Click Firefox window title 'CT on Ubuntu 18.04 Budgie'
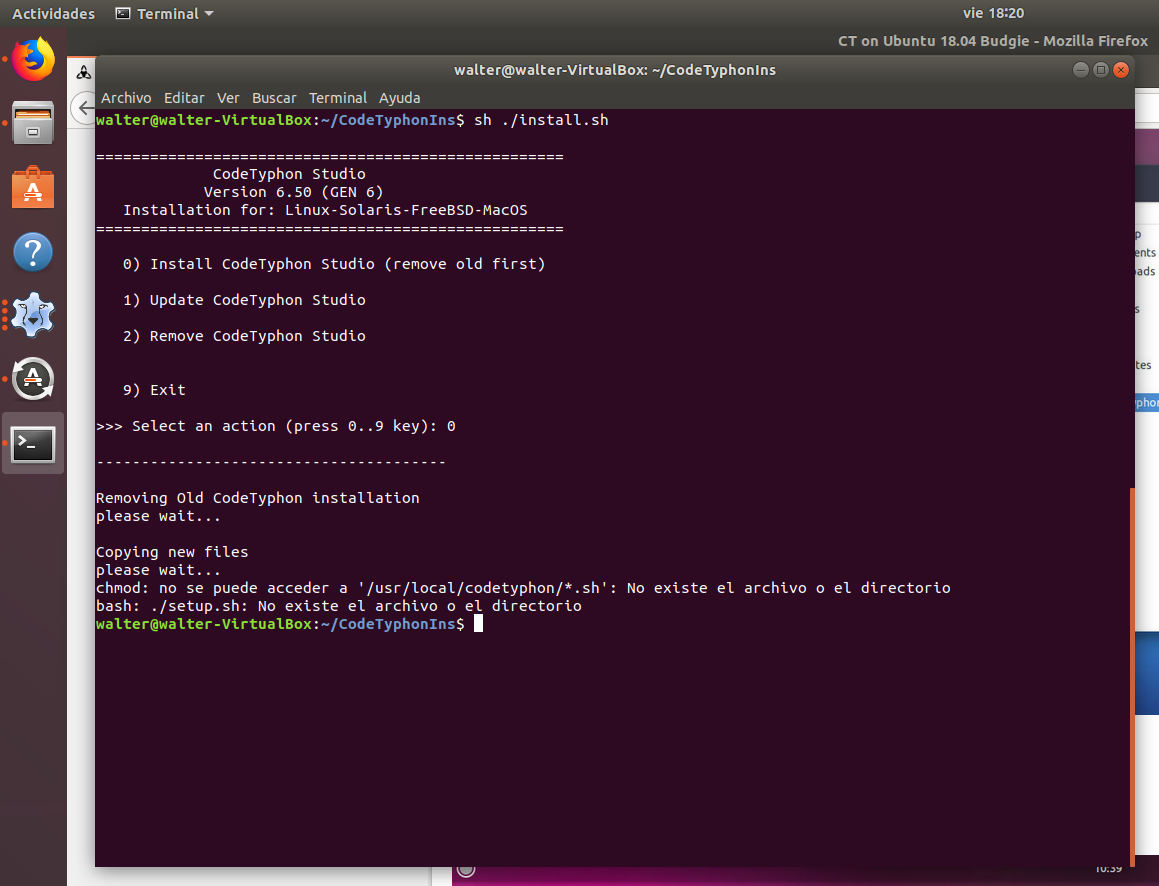The width and height of the screenshot is (1159, 886). pos(993,41)
